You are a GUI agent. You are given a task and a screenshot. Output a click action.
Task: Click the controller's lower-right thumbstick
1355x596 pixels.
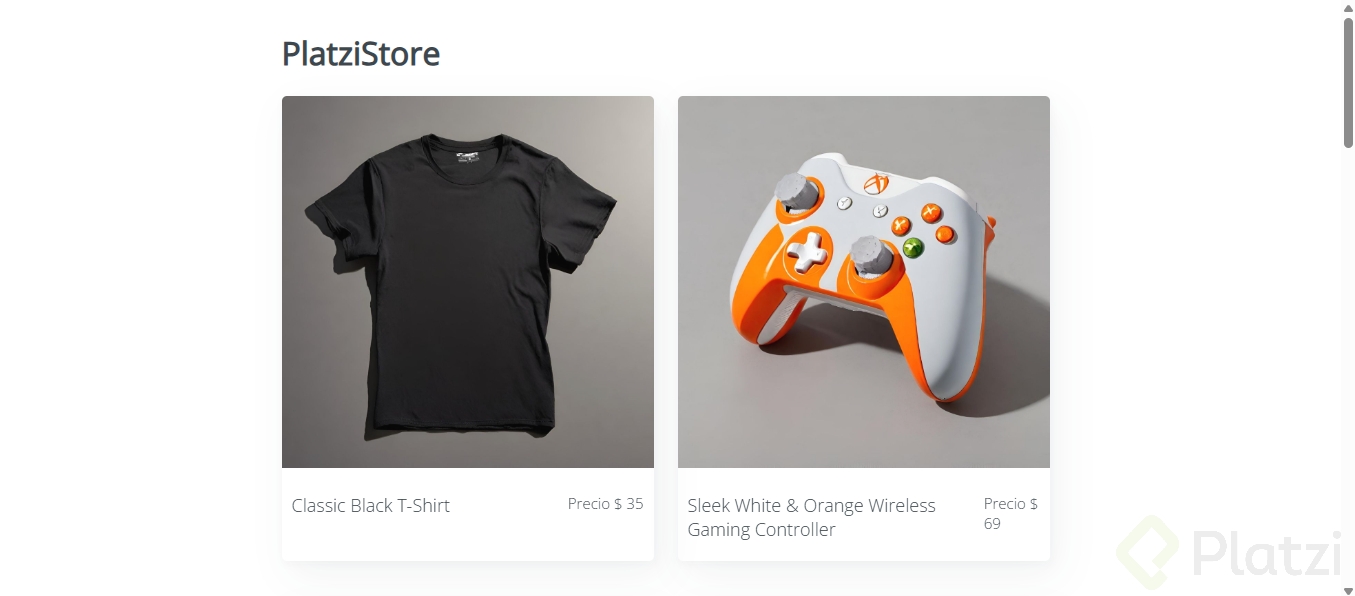(x=870, y=256)
